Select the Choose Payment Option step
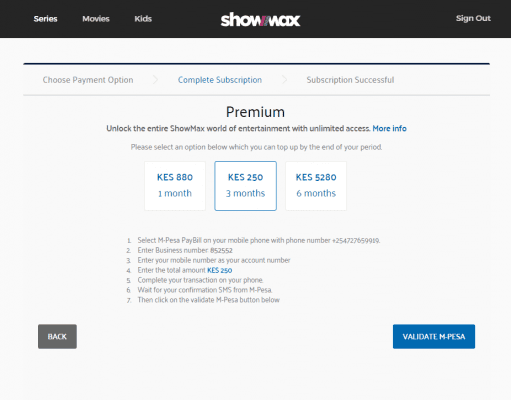This screenshot has width=511, height=400. pos(88,80)
